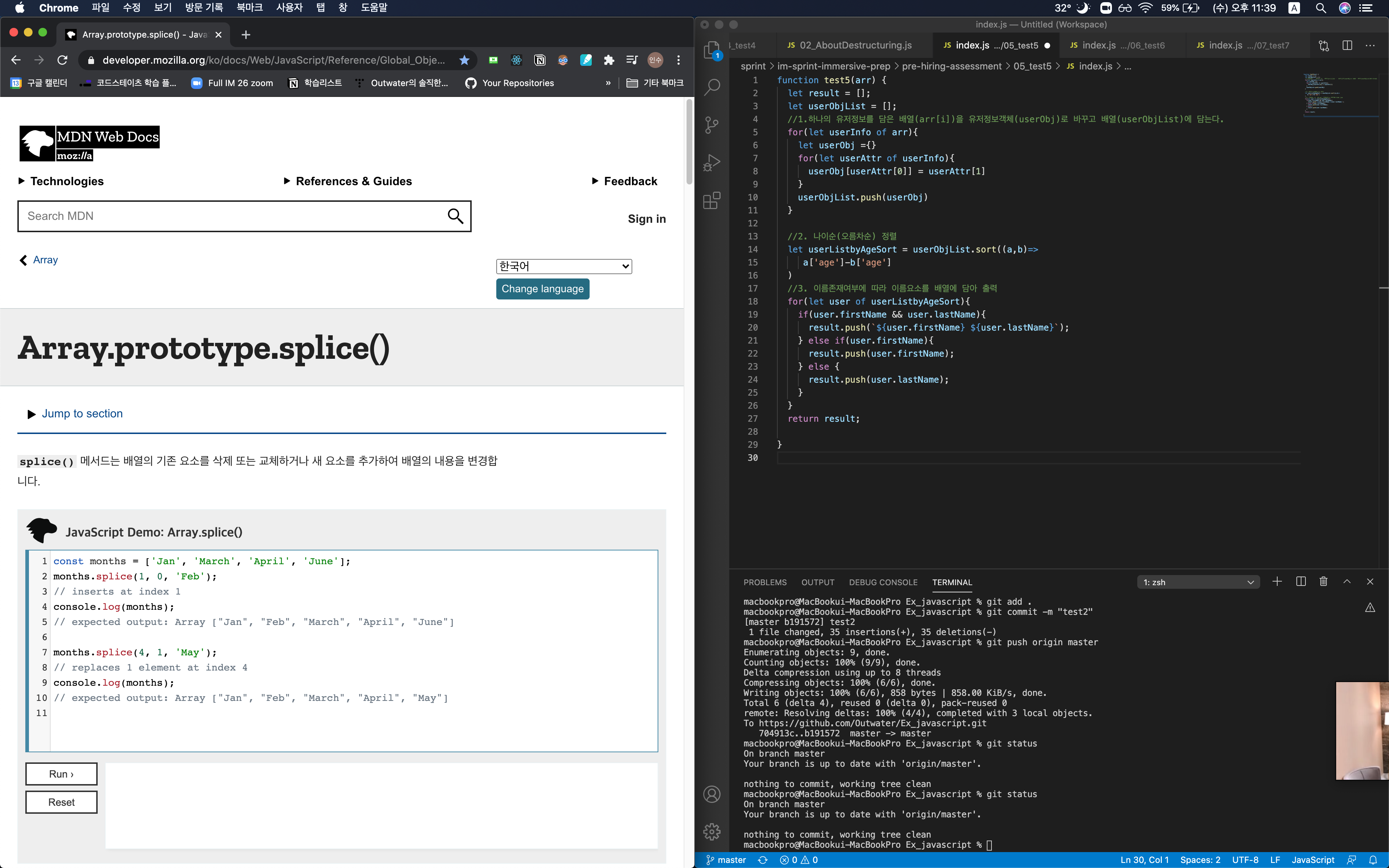Bookmark page with star icon
The width and height of the screenshot is (1389, 868).
click(x=464, y=60)
